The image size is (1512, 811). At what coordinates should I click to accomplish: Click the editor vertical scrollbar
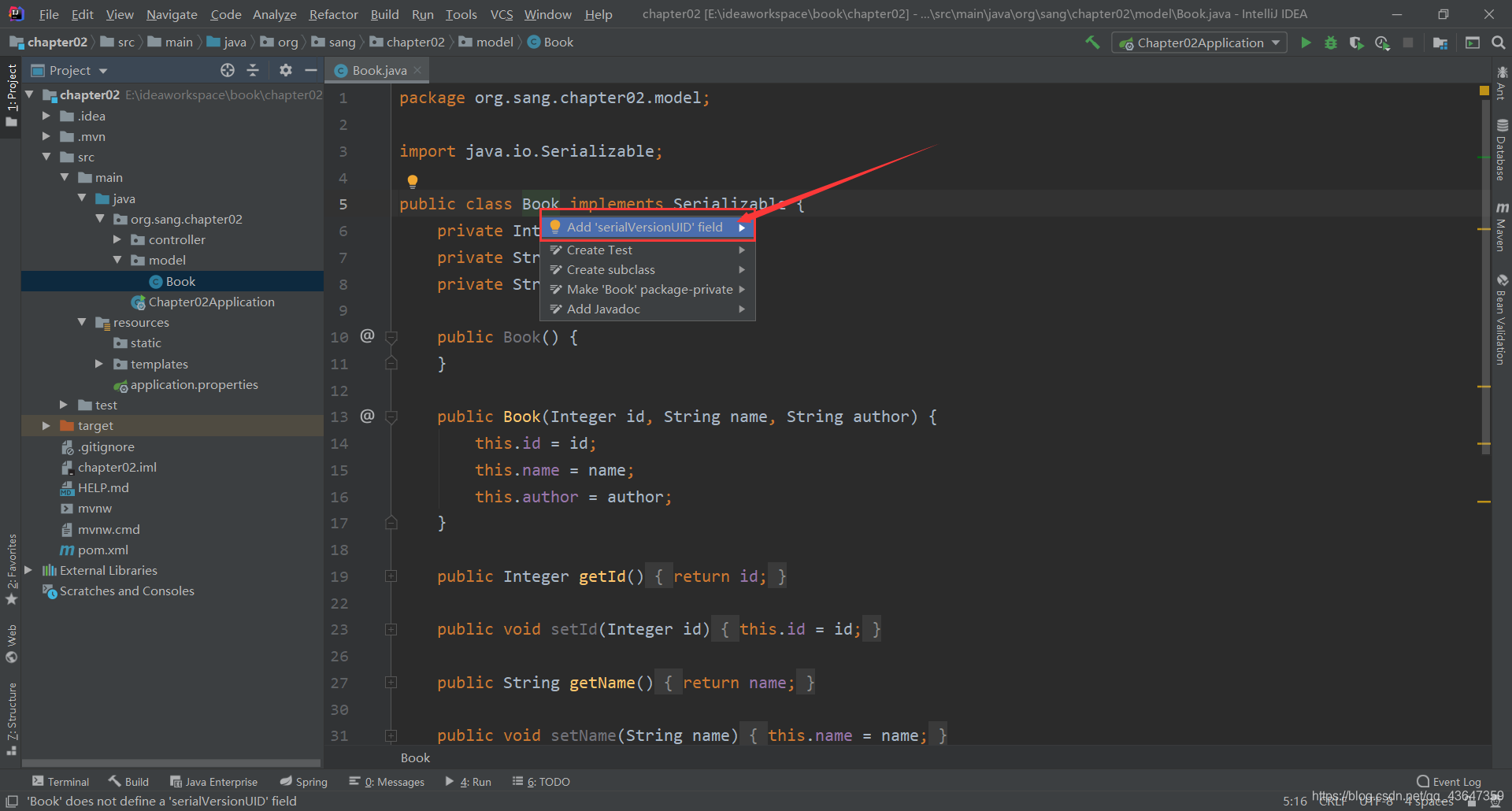click(1485, 276)
